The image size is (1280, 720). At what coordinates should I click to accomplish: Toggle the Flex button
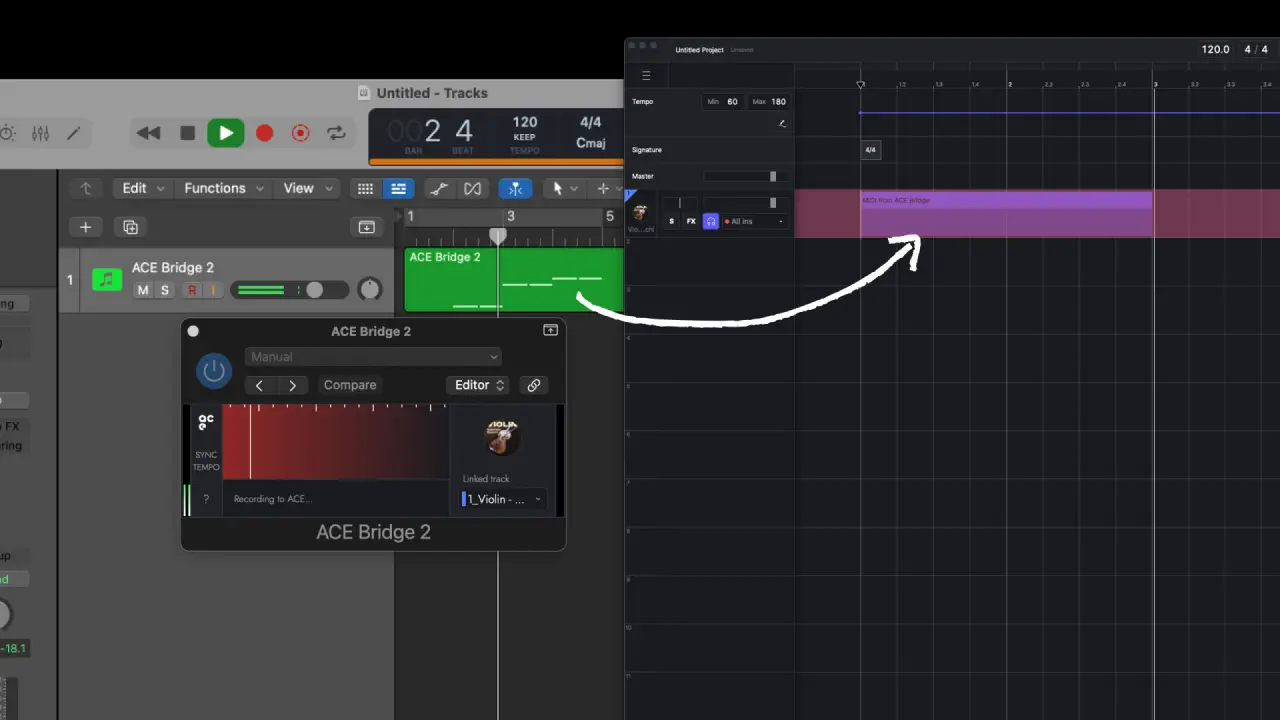tap(472, 188)
